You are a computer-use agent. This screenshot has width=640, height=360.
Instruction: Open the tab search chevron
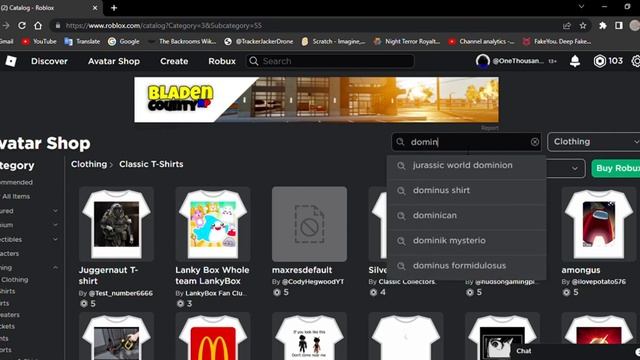(x=581, y=7)
